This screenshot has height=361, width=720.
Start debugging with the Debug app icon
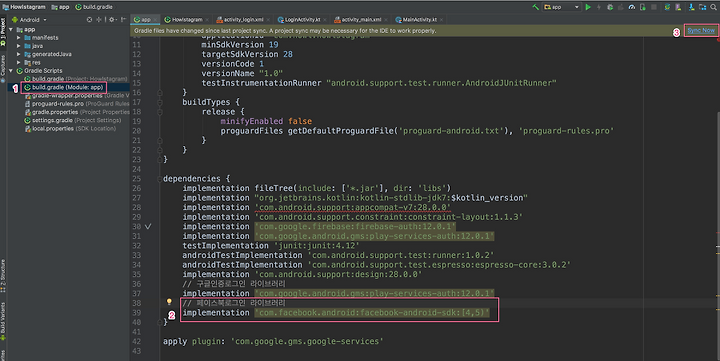610,7
